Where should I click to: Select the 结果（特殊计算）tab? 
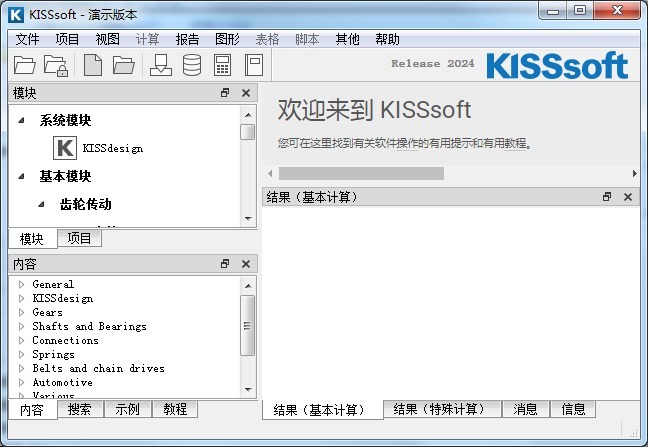pyautogui.click(x=438, y=409)
